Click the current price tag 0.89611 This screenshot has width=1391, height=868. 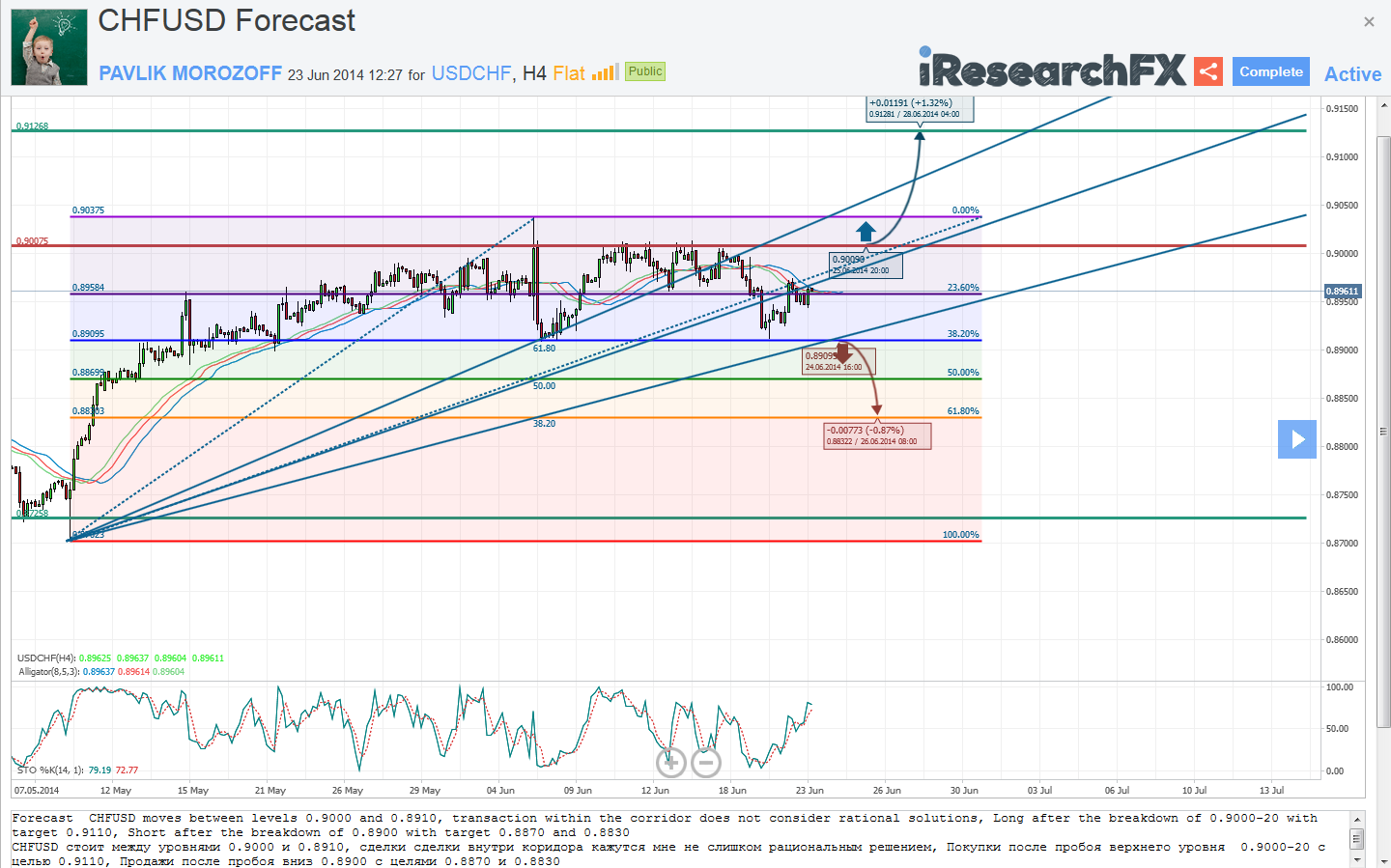(x=1342, y=291)
